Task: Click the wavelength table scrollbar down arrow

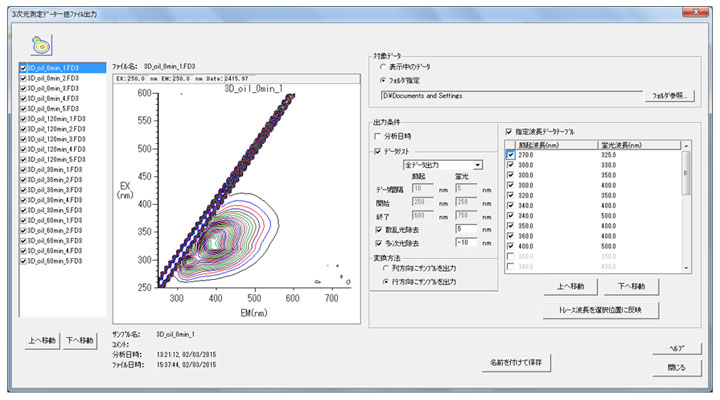Action: click(686, 268)
